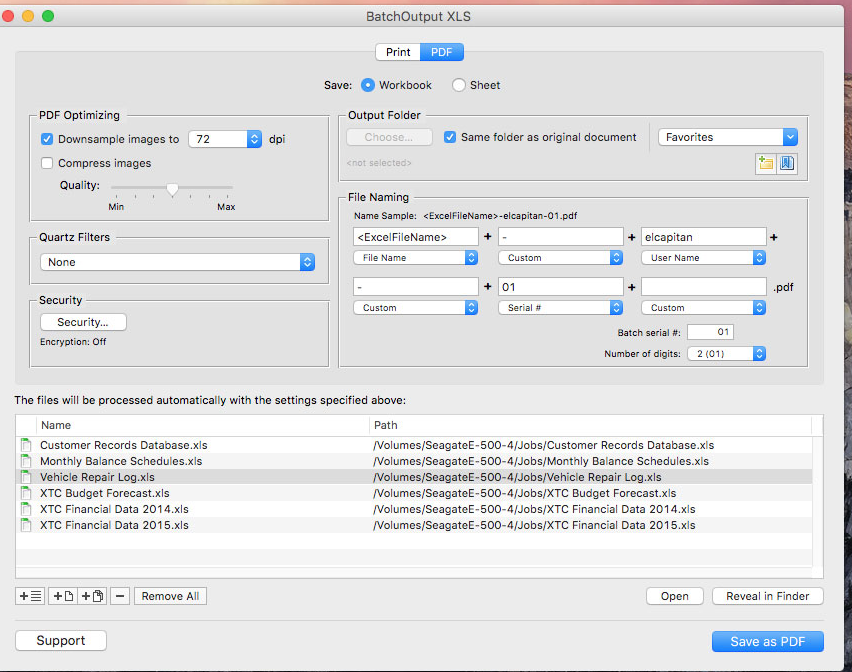This screenshot has width=852, height=672.
Task: Click the add list of files icon
Action: [x=29, y=596]
